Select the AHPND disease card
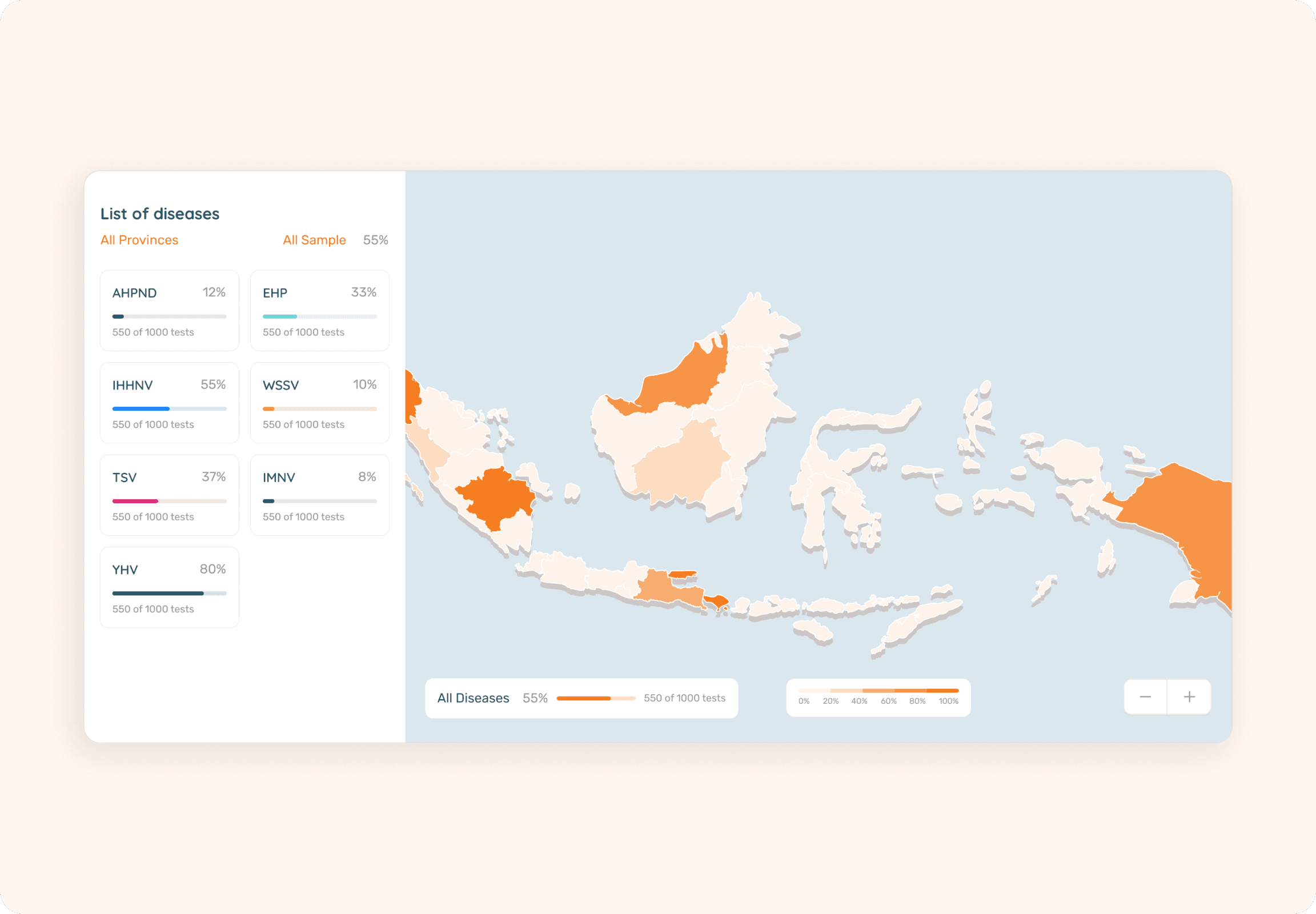 click(x=169, y=310)
